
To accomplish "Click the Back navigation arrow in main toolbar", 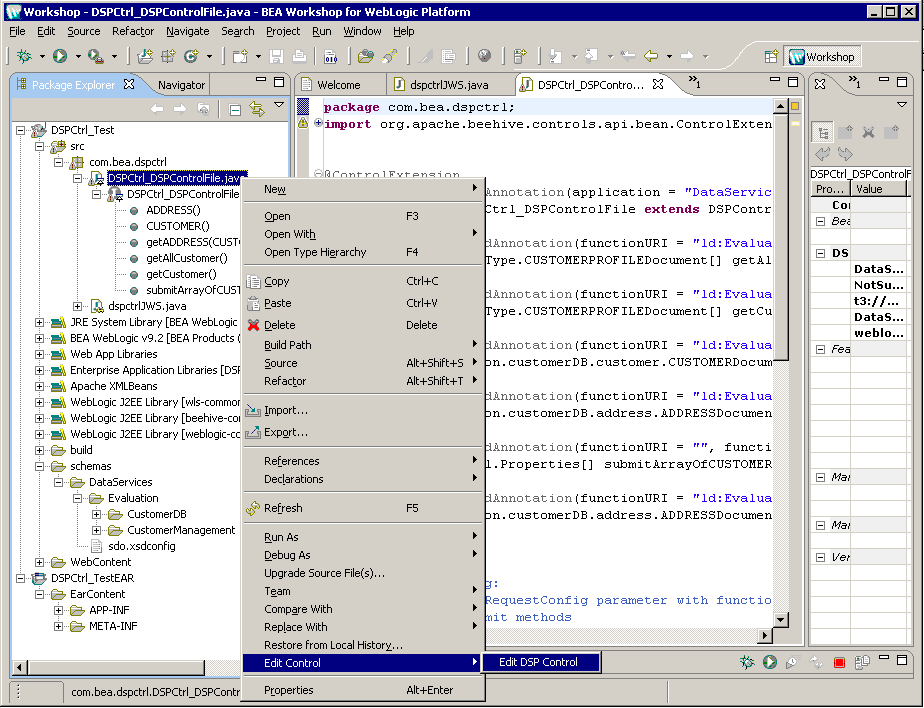I will click(x=651, y=56).
